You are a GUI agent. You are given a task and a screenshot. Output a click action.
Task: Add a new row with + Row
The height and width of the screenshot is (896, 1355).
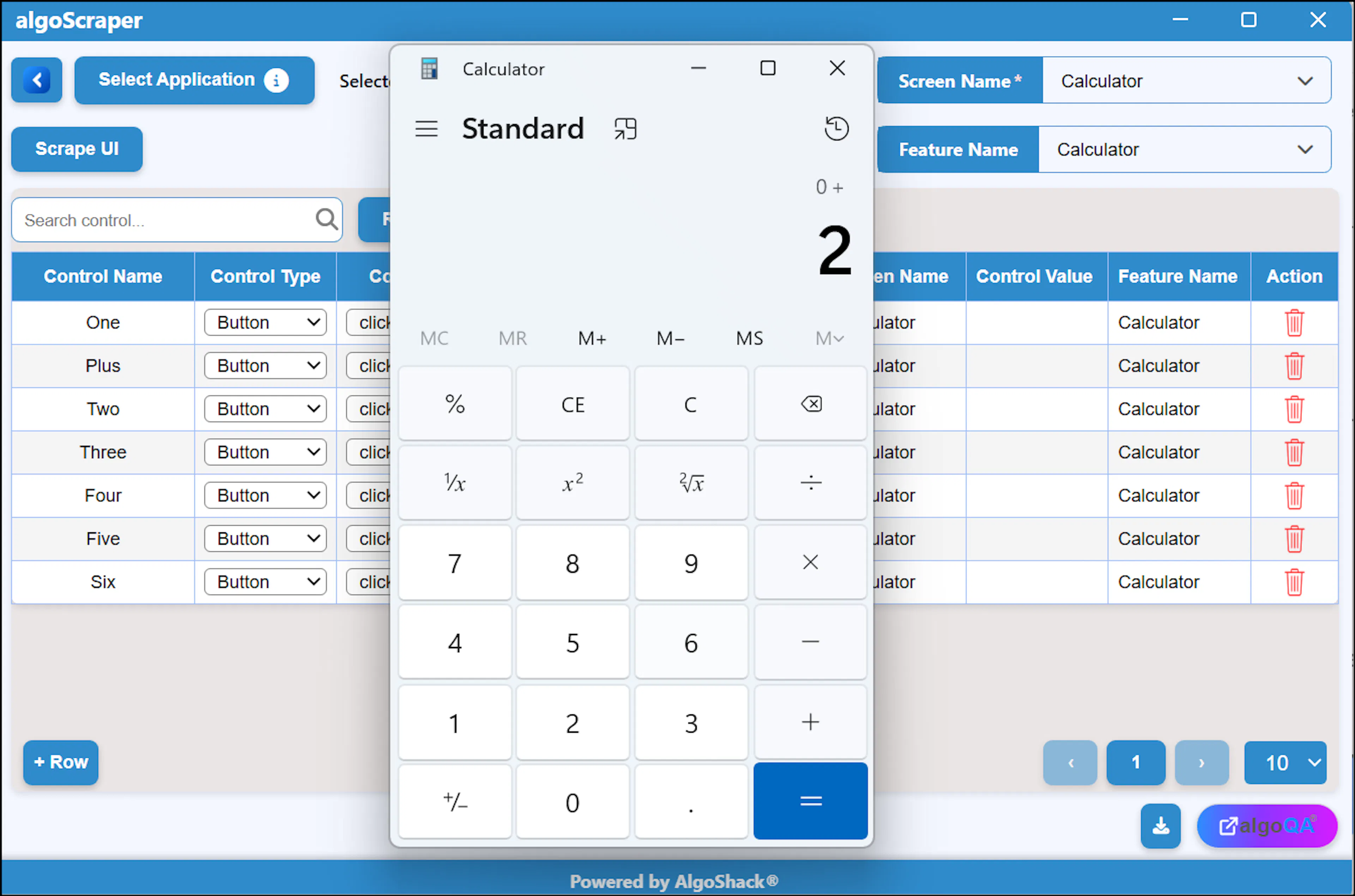(61, 763)
